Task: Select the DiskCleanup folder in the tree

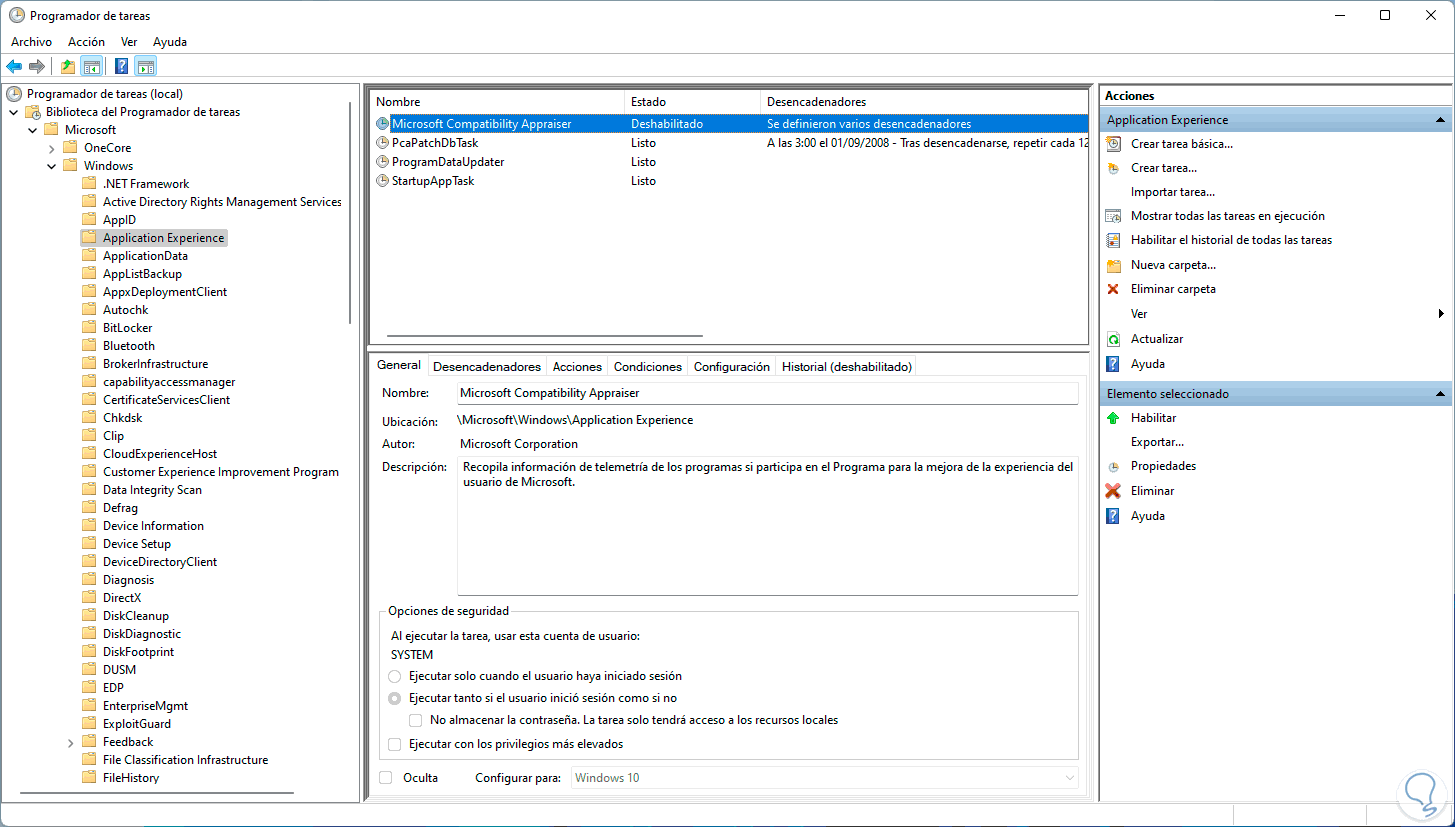Action: pyautogui.click(x=135, y=616)
